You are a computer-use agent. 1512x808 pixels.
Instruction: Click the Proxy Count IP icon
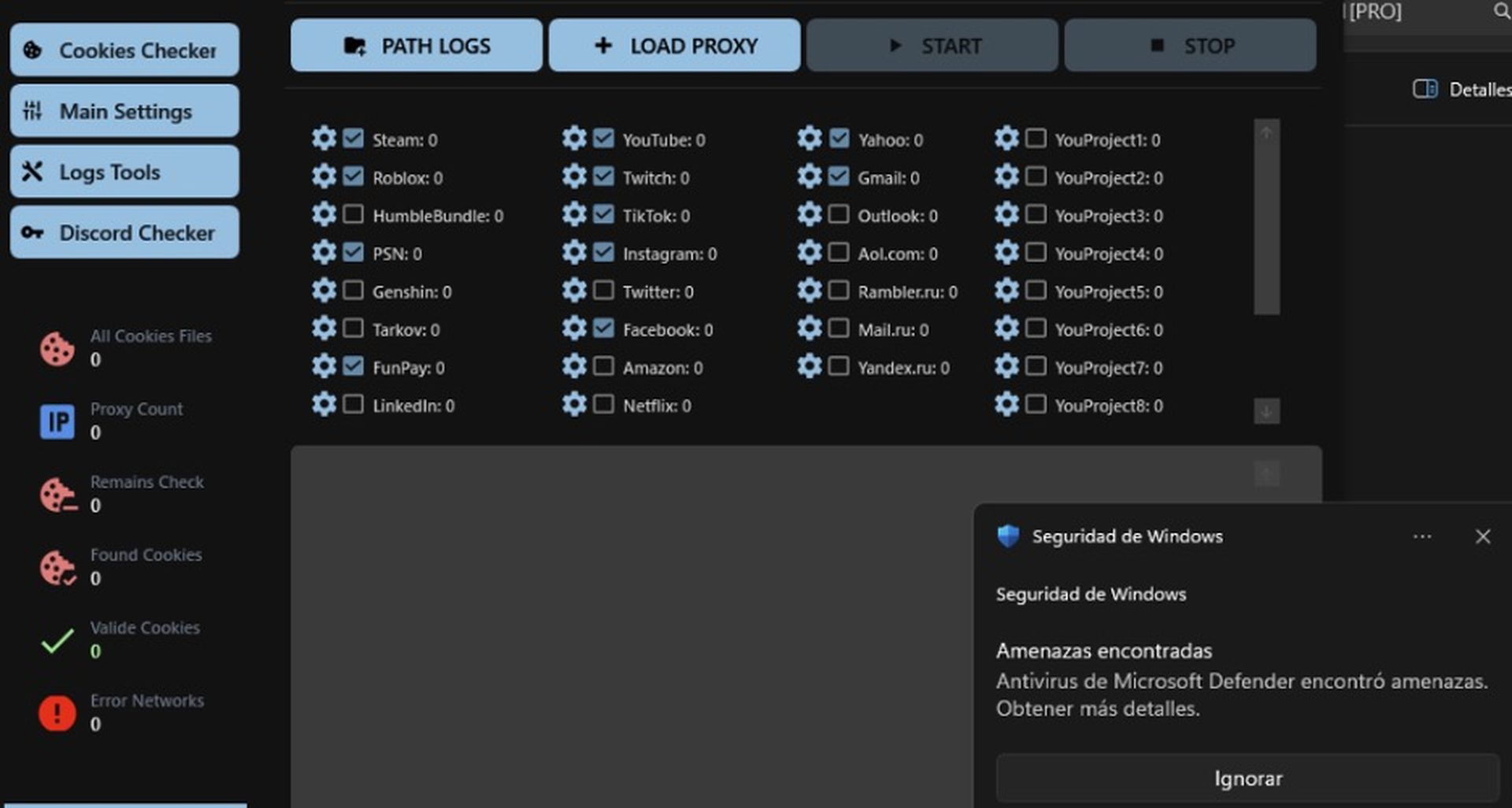57,421
